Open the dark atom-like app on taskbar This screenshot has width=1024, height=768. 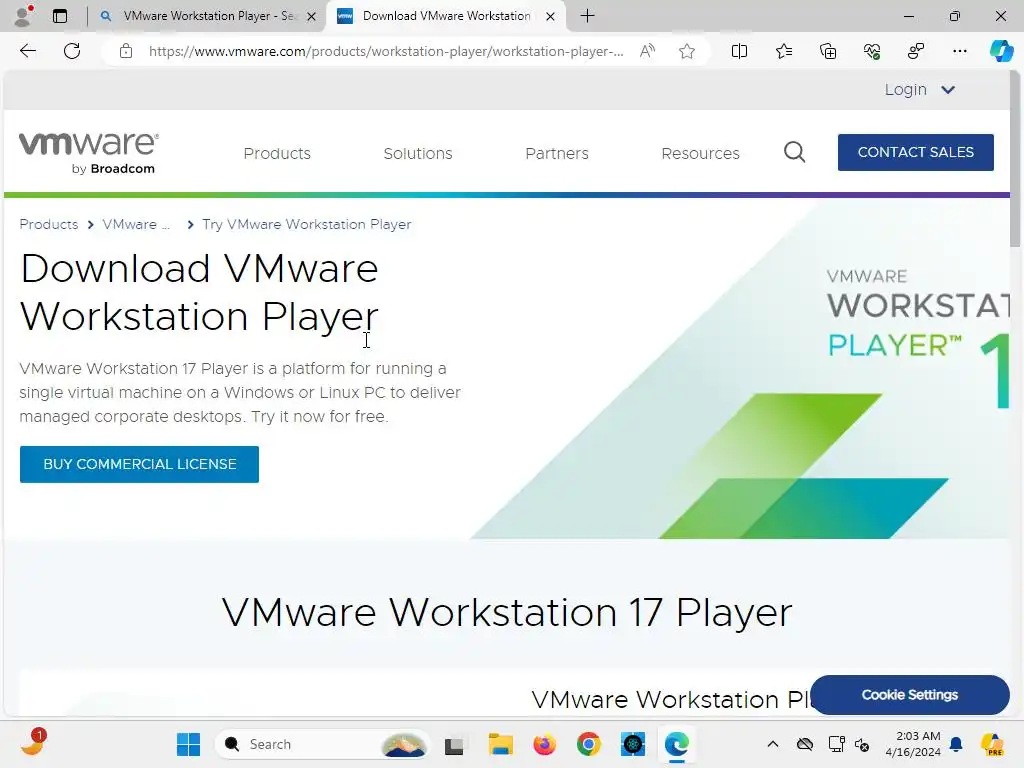pyautogui.click(x=632, y=744)
